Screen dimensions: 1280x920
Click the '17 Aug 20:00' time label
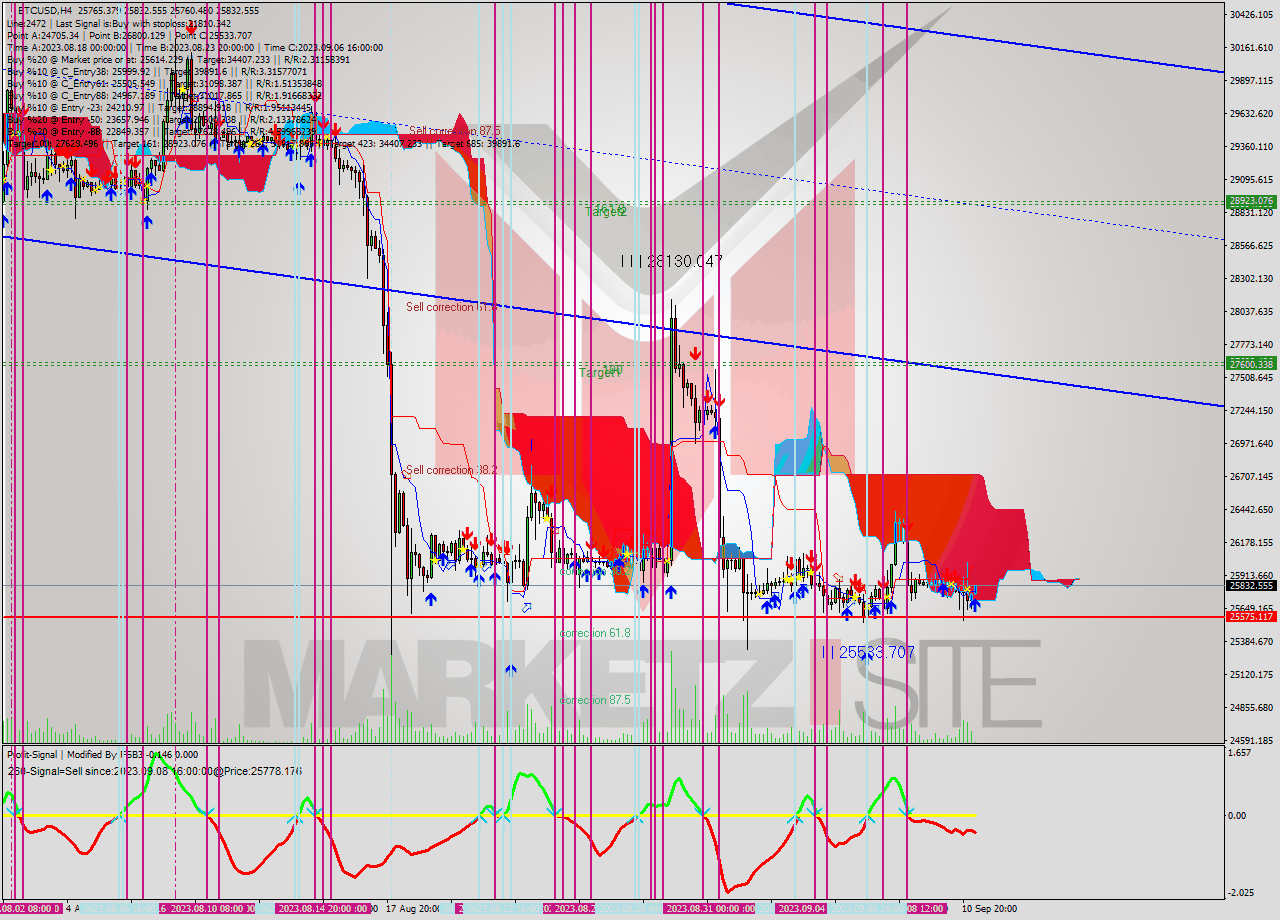pyautogui.click(x=412, y=909)
